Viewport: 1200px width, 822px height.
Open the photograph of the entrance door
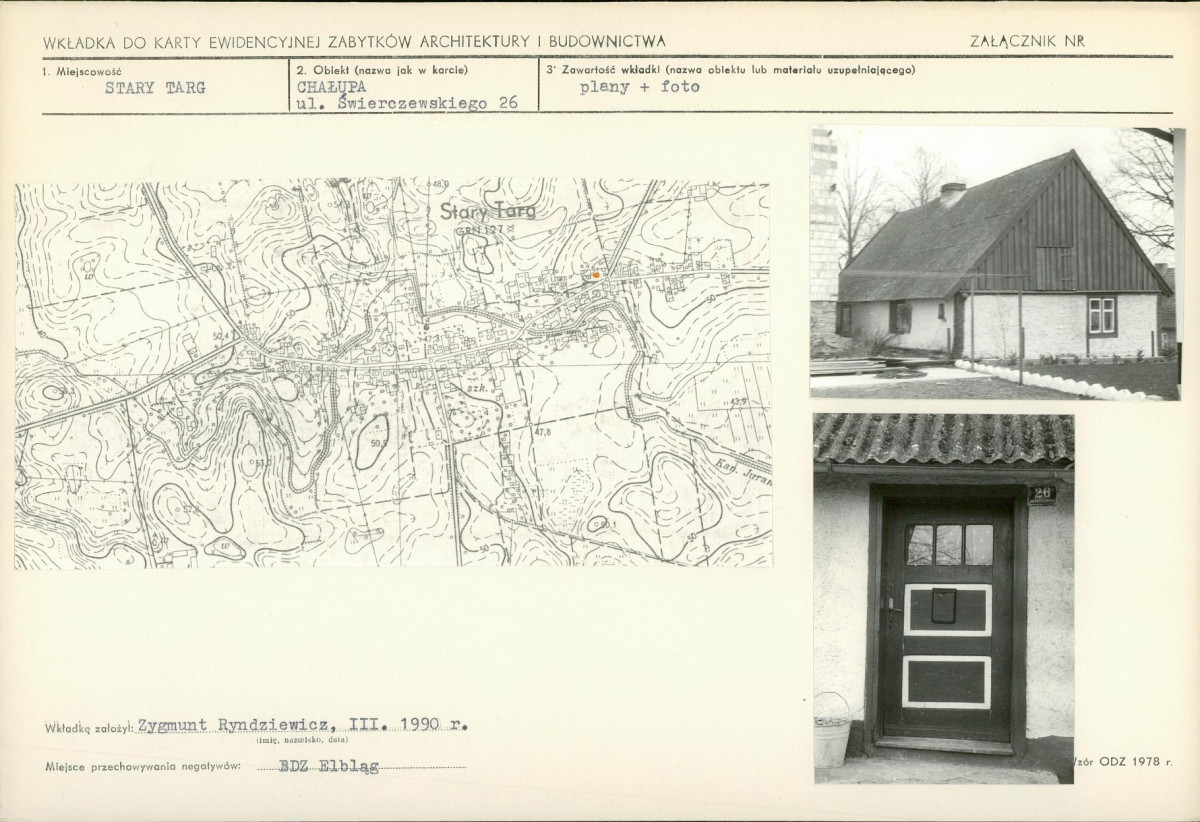[x=943, y=598]
